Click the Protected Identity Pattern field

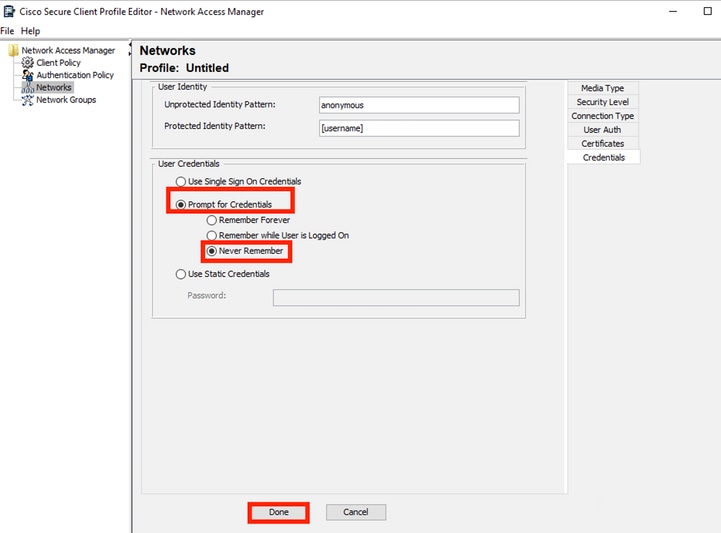tap(419, 128)
